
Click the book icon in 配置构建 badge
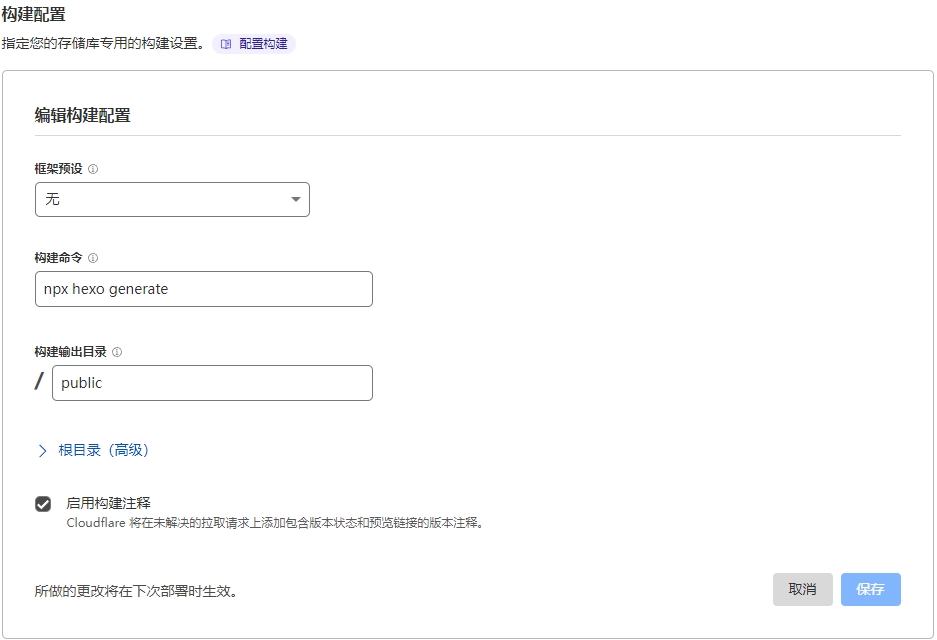point(226,44)
